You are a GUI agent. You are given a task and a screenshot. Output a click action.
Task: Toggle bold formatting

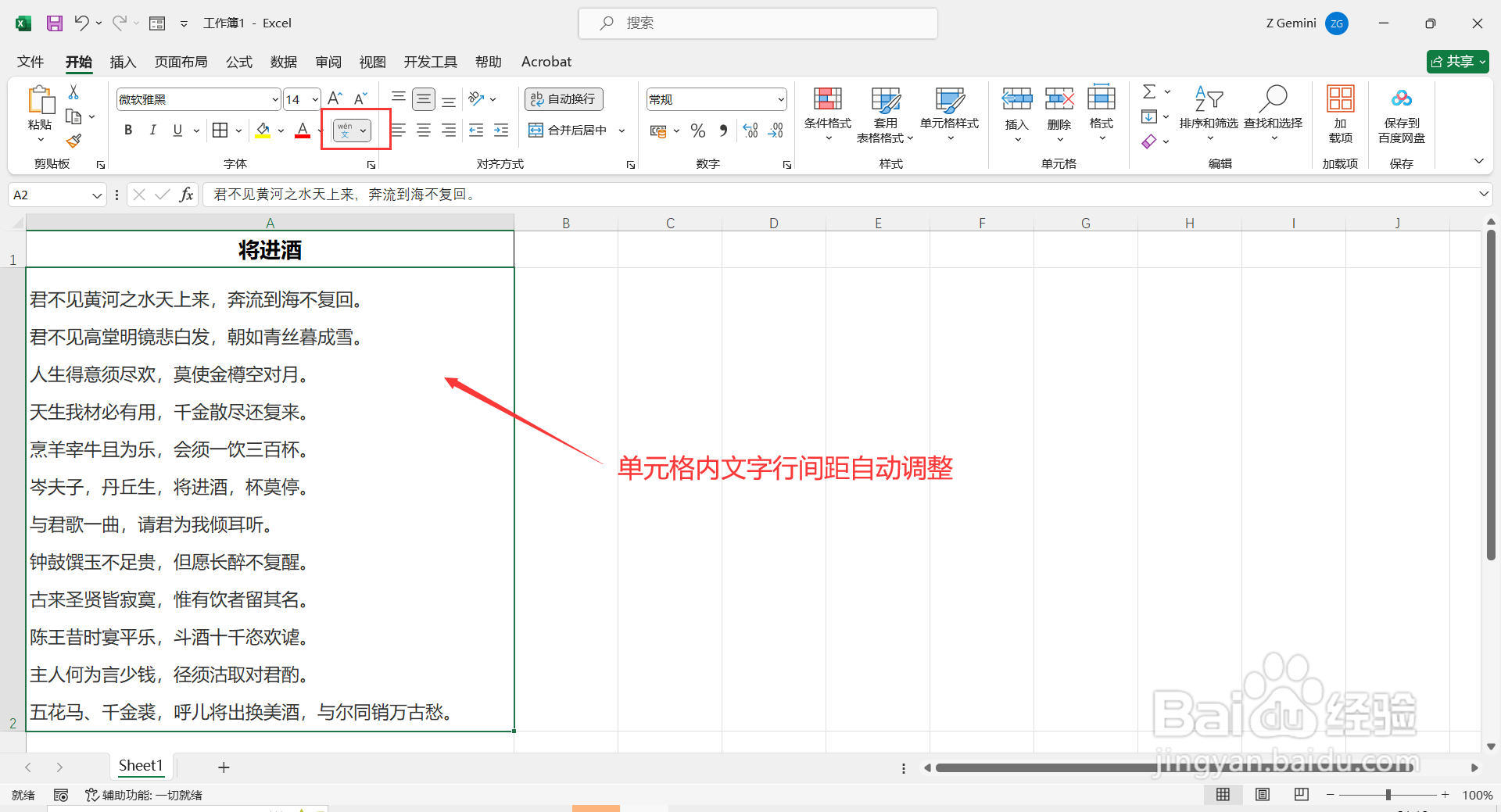[x=128, y=130]
